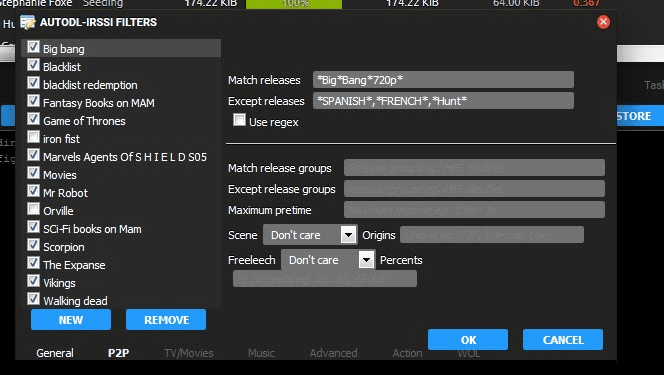Click the Except releases input field
The image size is (664, 375).
pyautogui.click(x=443, y=101)
